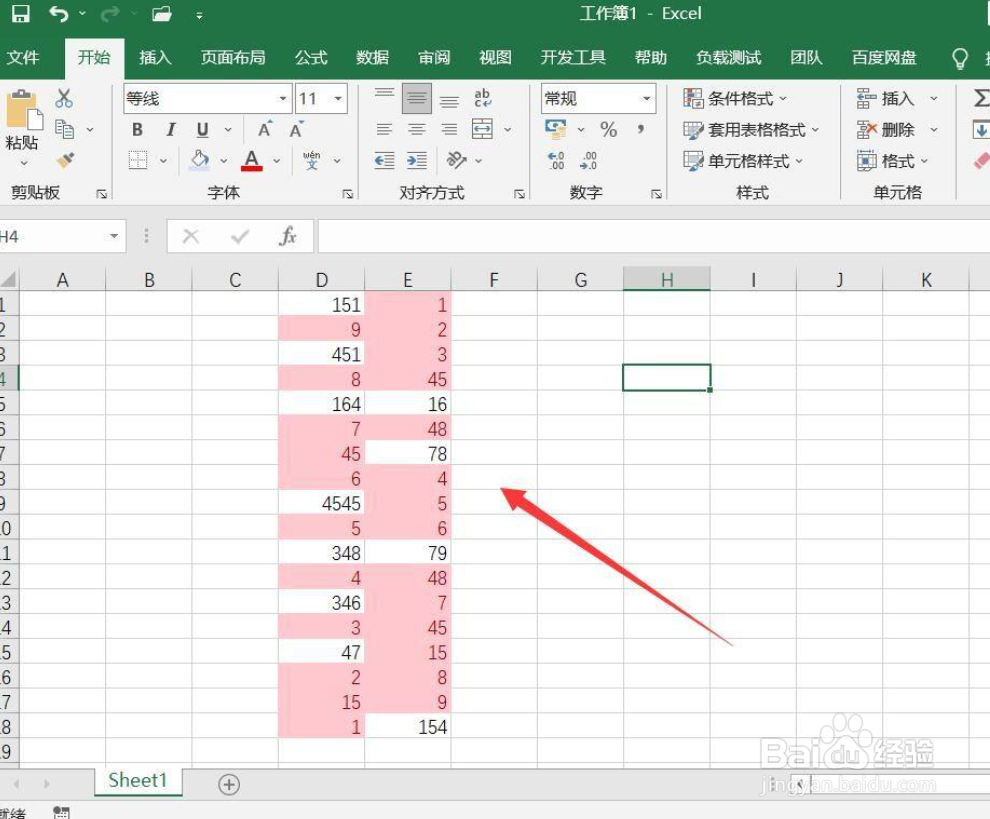This screenshot has height=819, width=990.
Task: Click the AutoSum sigma icon
Action: point(981,99)
